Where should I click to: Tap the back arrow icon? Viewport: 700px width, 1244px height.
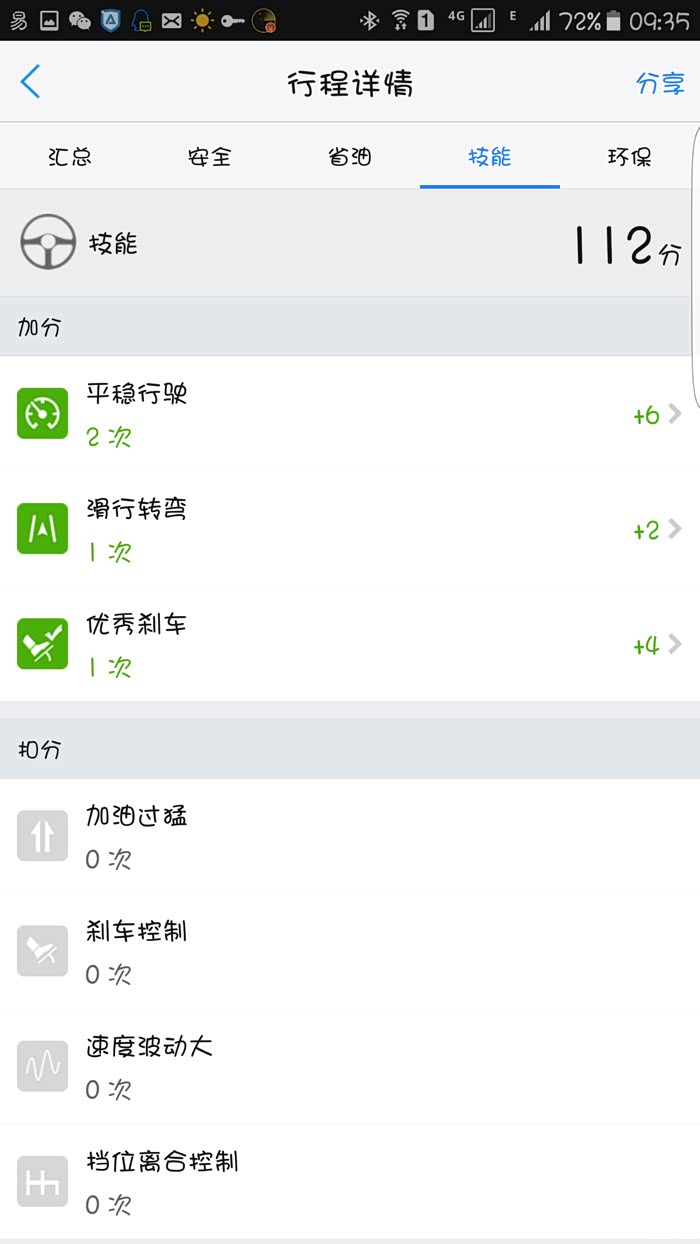pos(30,81)
